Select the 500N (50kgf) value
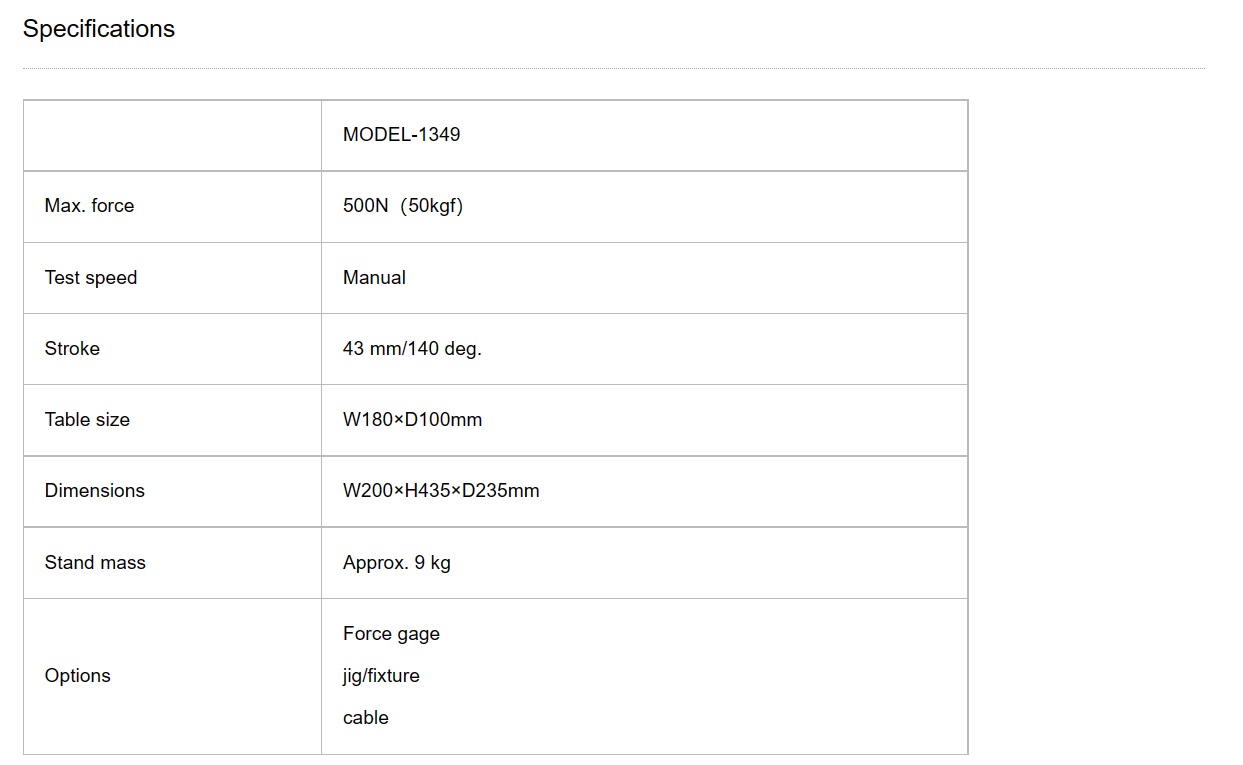Viewport: 1243px width, 765px height. click(x=403, y=206)
